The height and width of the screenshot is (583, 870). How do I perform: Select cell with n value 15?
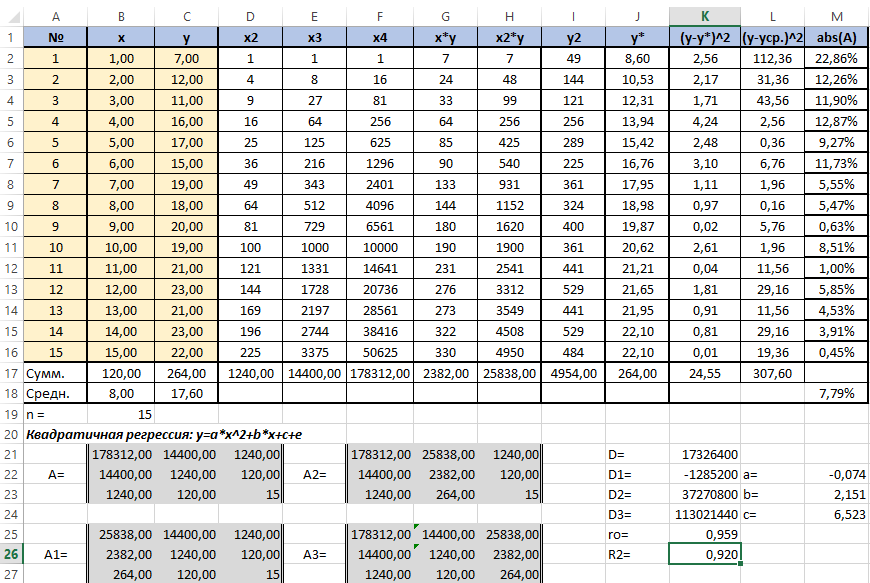[x=120, y=413]
